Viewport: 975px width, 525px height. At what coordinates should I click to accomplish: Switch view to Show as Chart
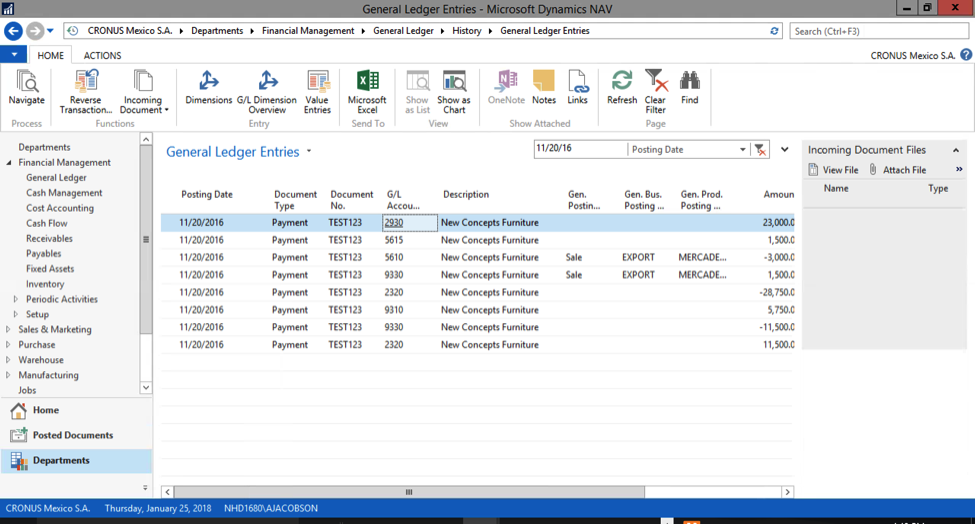(x=454, y=92)
